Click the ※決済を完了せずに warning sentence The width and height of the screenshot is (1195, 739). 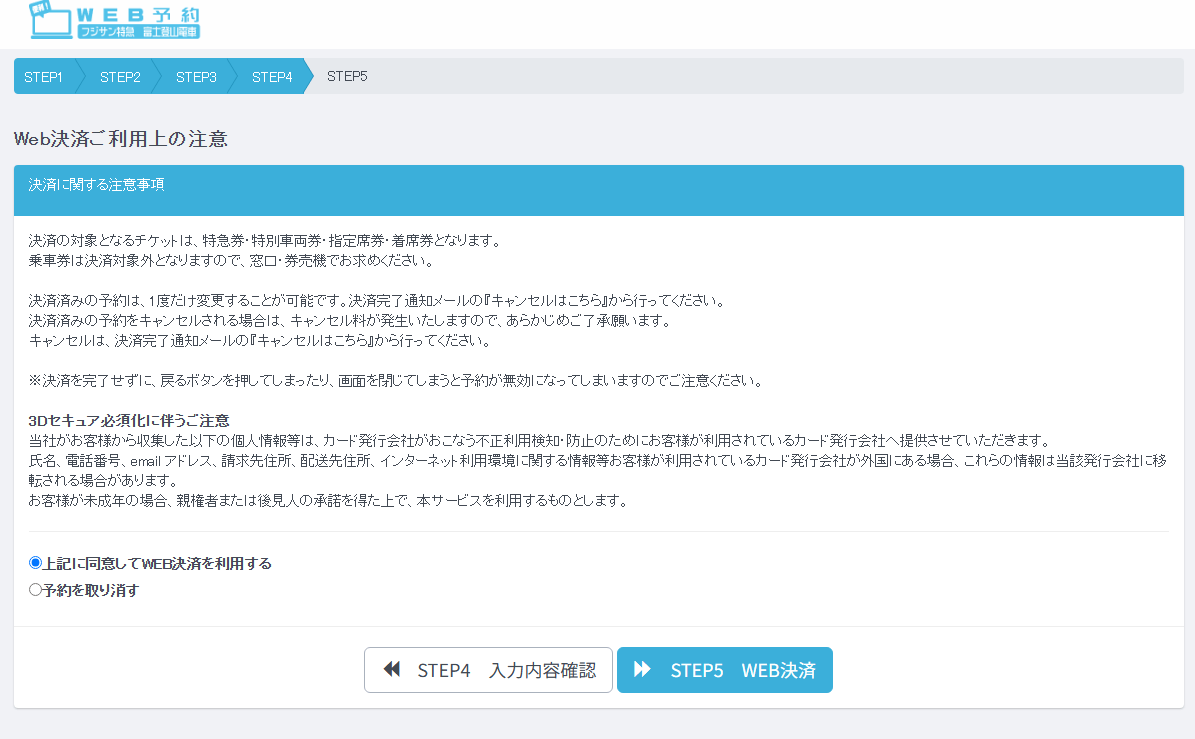396,381
